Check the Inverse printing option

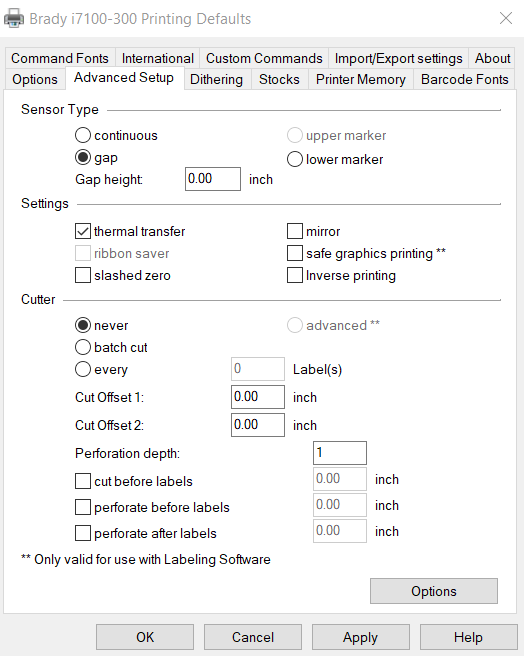point(295,275)
